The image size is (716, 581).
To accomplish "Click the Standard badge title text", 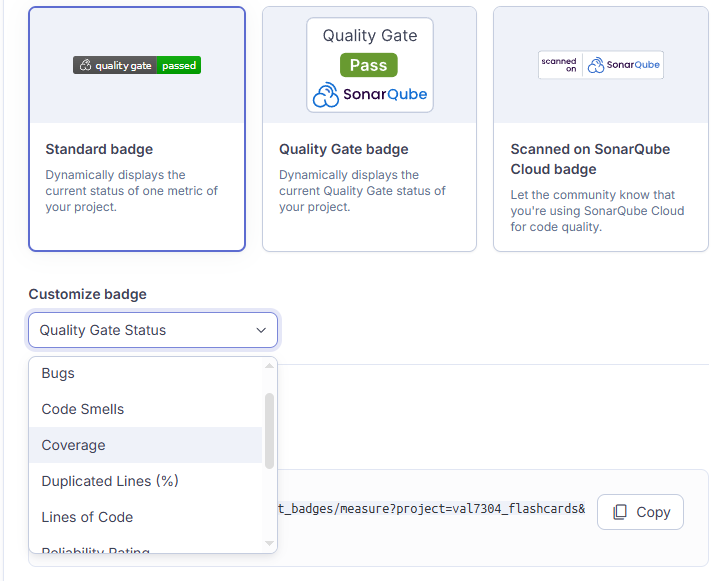I will coord(99,149).
